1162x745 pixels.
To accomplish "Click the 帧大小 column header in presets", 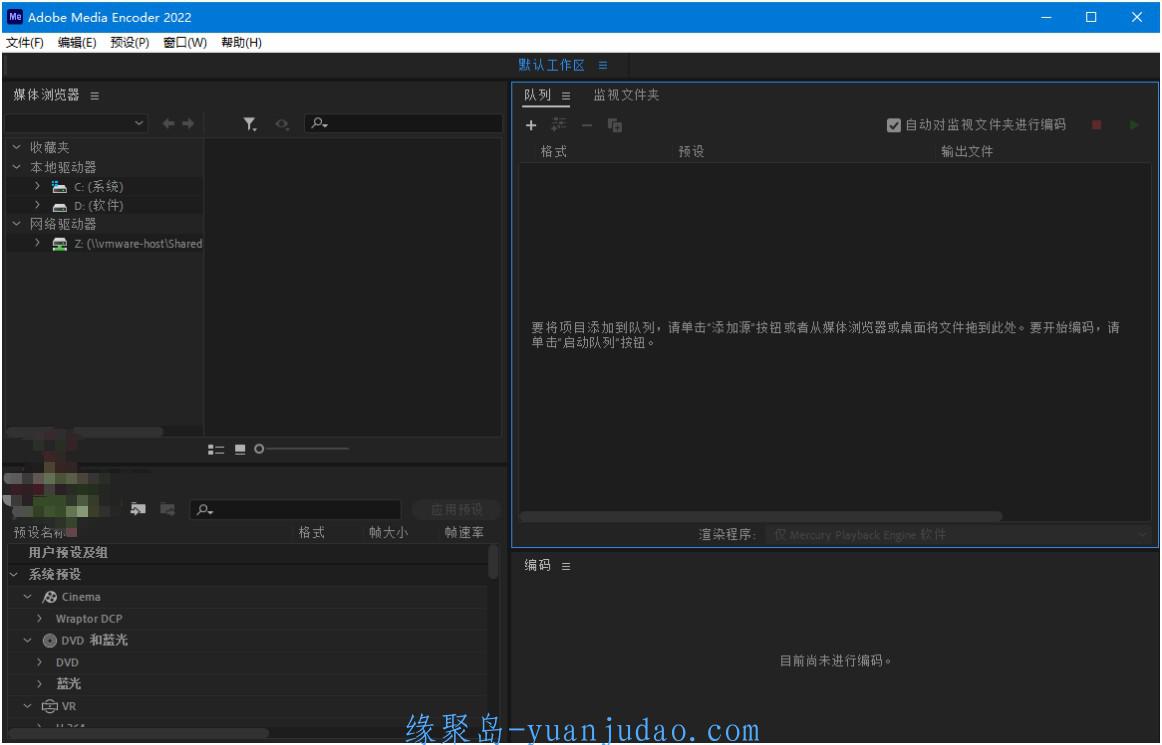I will 388,532.
